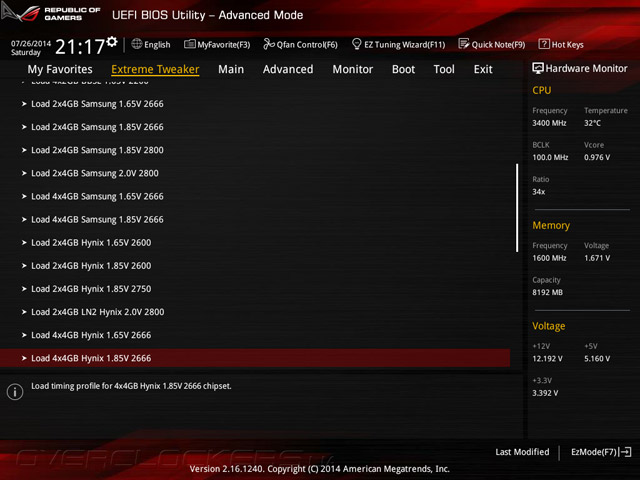Click +5V reading 5.160 V

(597, 359)
